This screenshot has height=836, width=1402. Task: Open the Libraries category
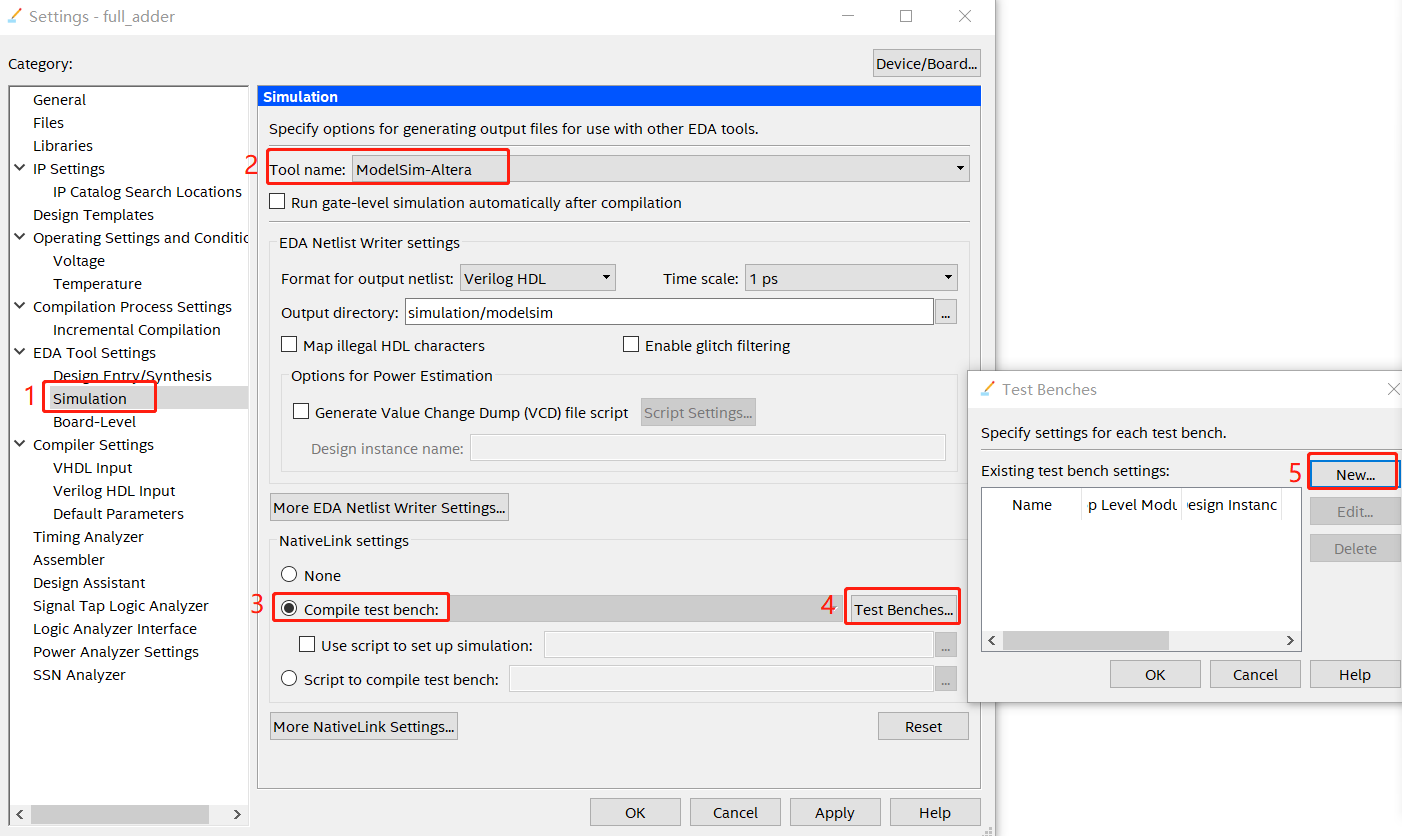(63, 146)
